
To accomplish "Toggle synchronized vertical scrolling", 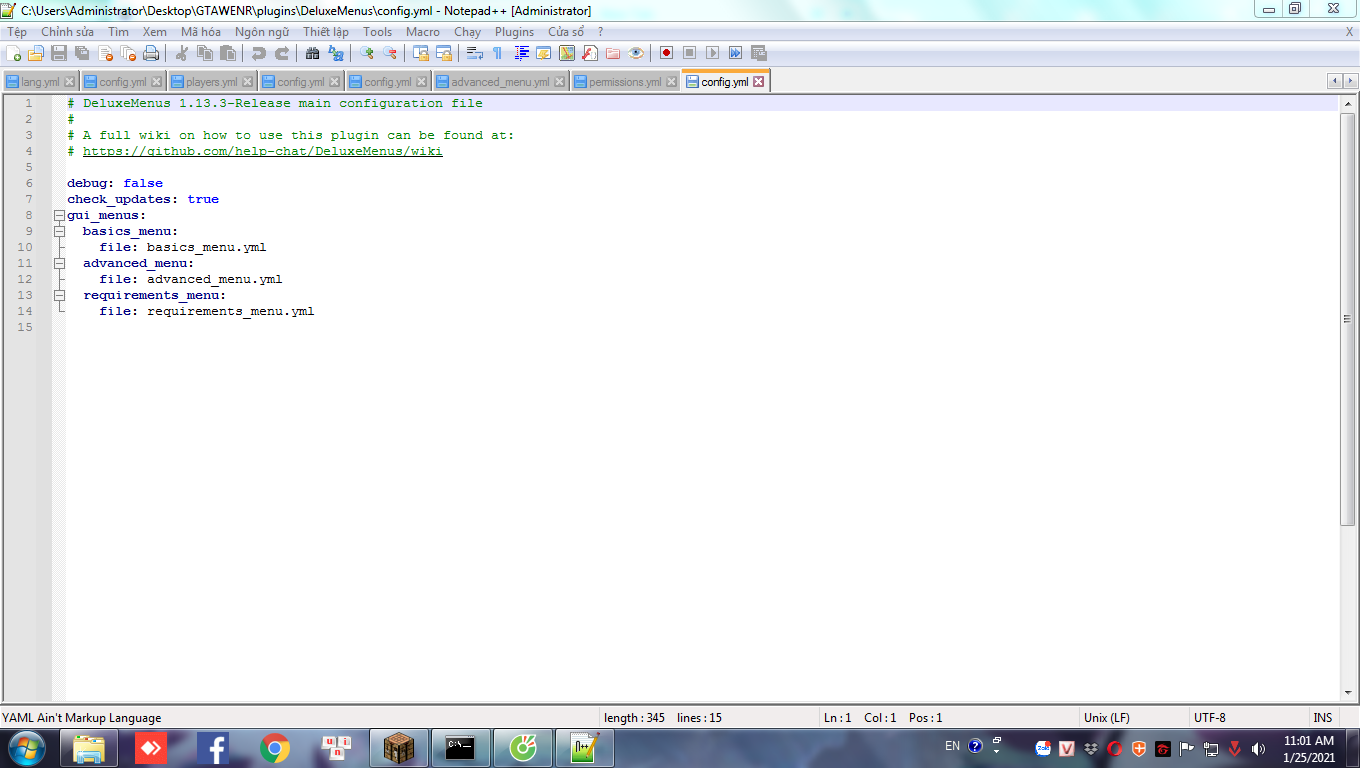I will (420, 53).
